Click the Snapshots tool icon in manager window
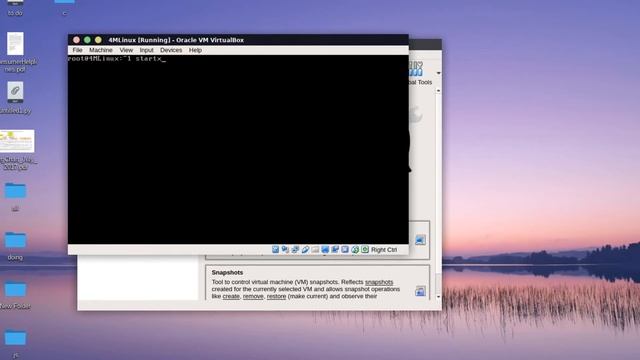640x360 pixels. pyautogui.click(x=420, y=291)
